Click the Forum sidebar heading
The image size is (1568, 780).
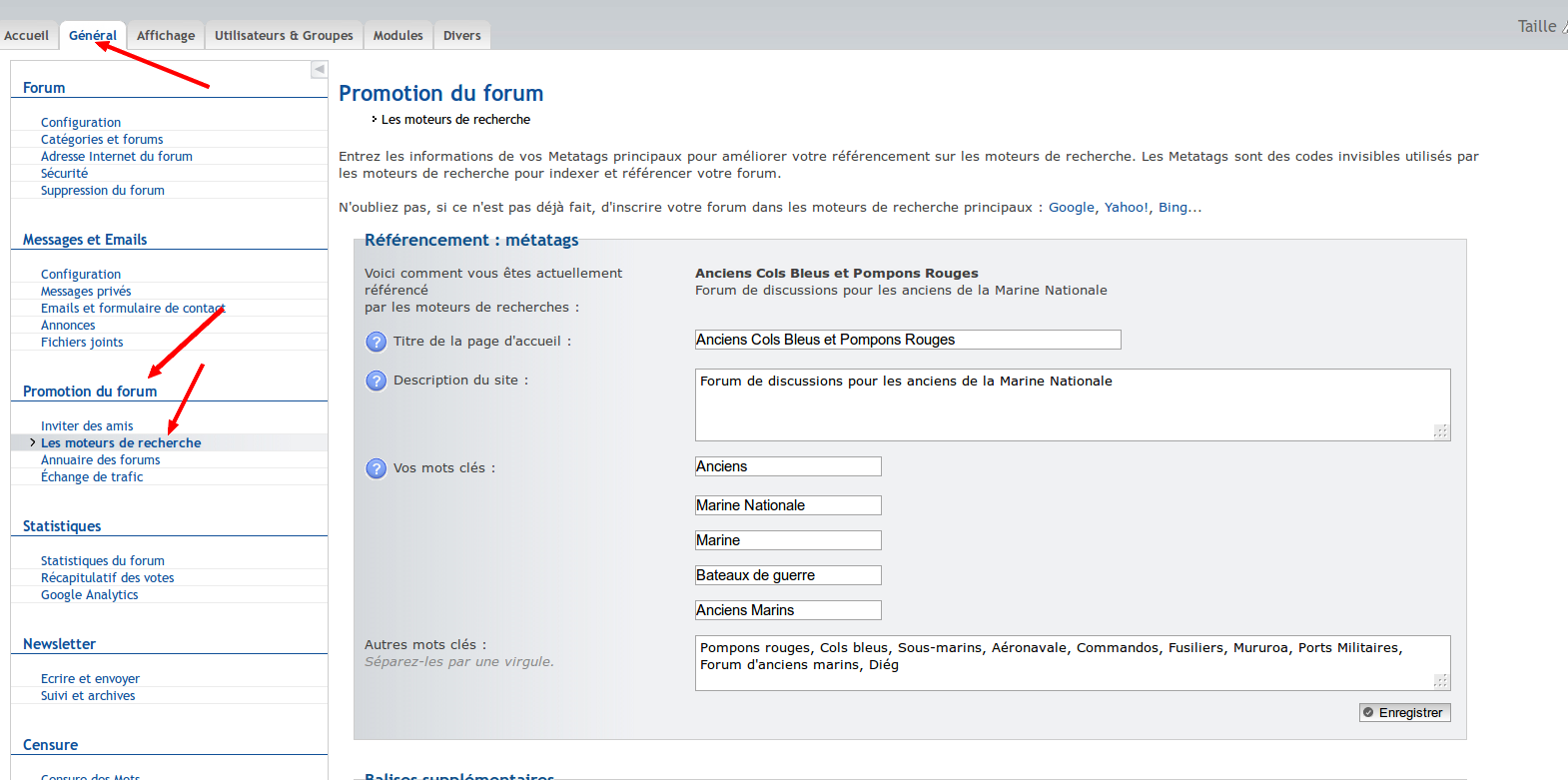point(44,88)
